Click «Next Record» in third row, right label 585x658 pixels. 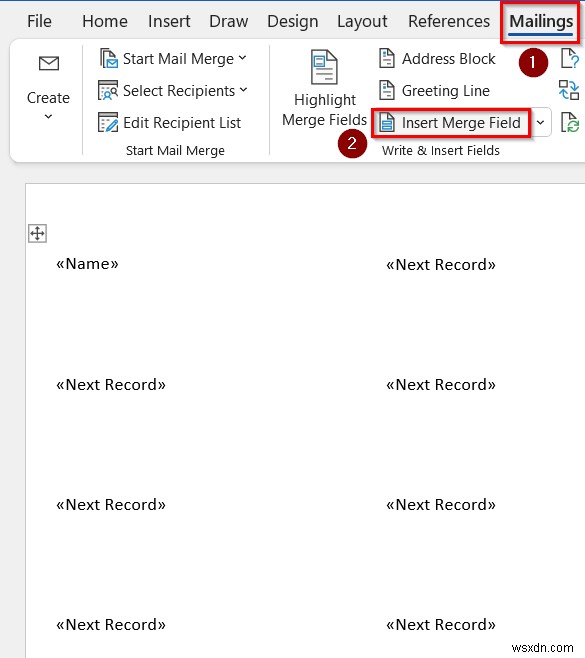coord(441,505)
